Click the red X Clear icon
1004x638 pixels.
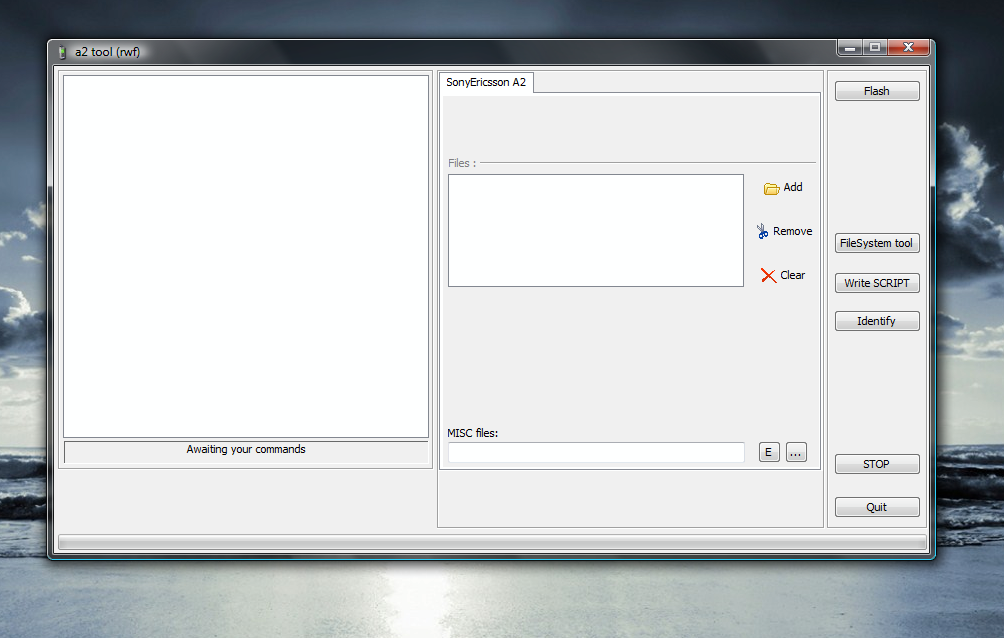coord(768,275)
